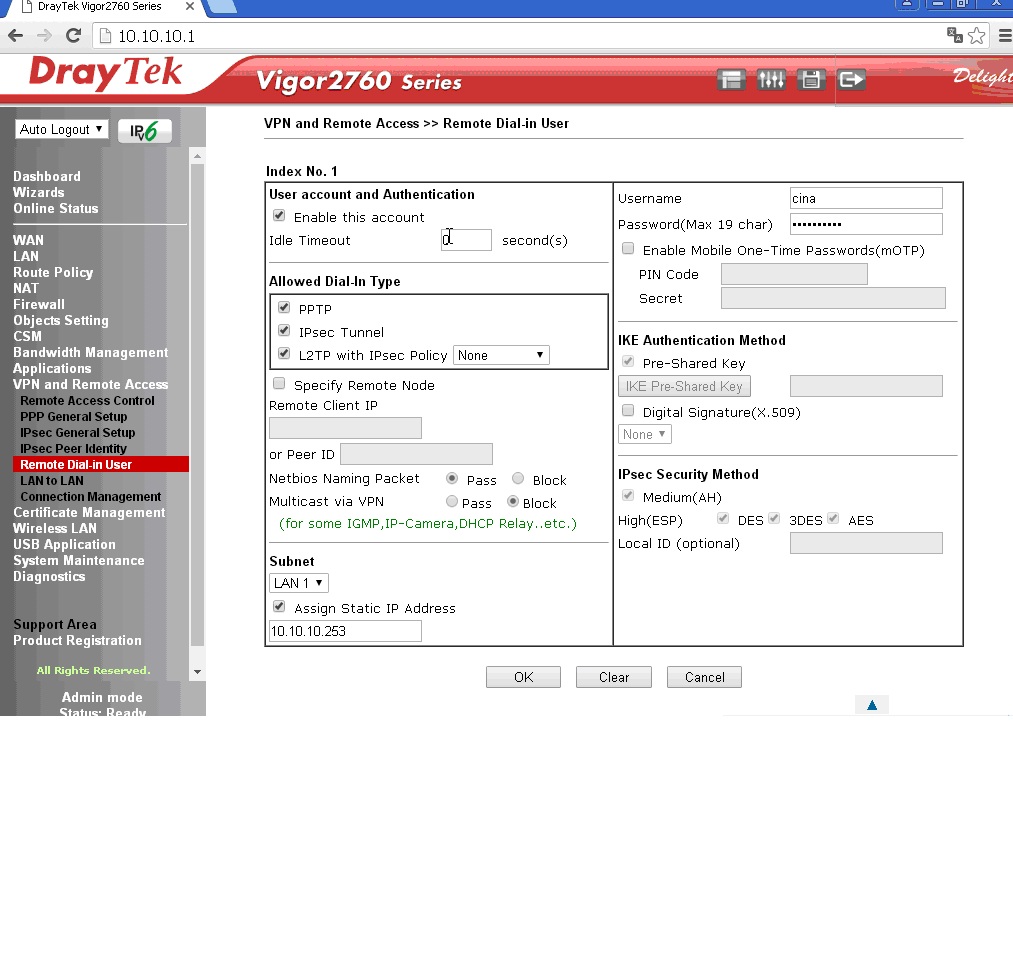
Task: Expand the LAN 1 subnet dropdown
Action: 298,583
